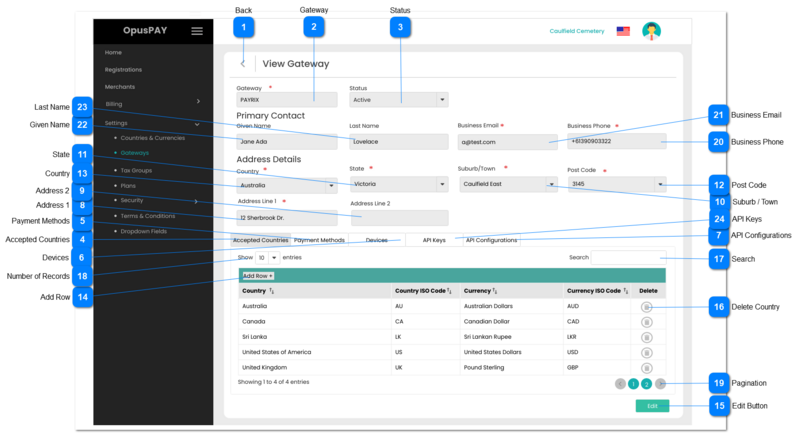Open the Status dropdown
This screenshot has height=434, width=799.
[x=442, y=100]
